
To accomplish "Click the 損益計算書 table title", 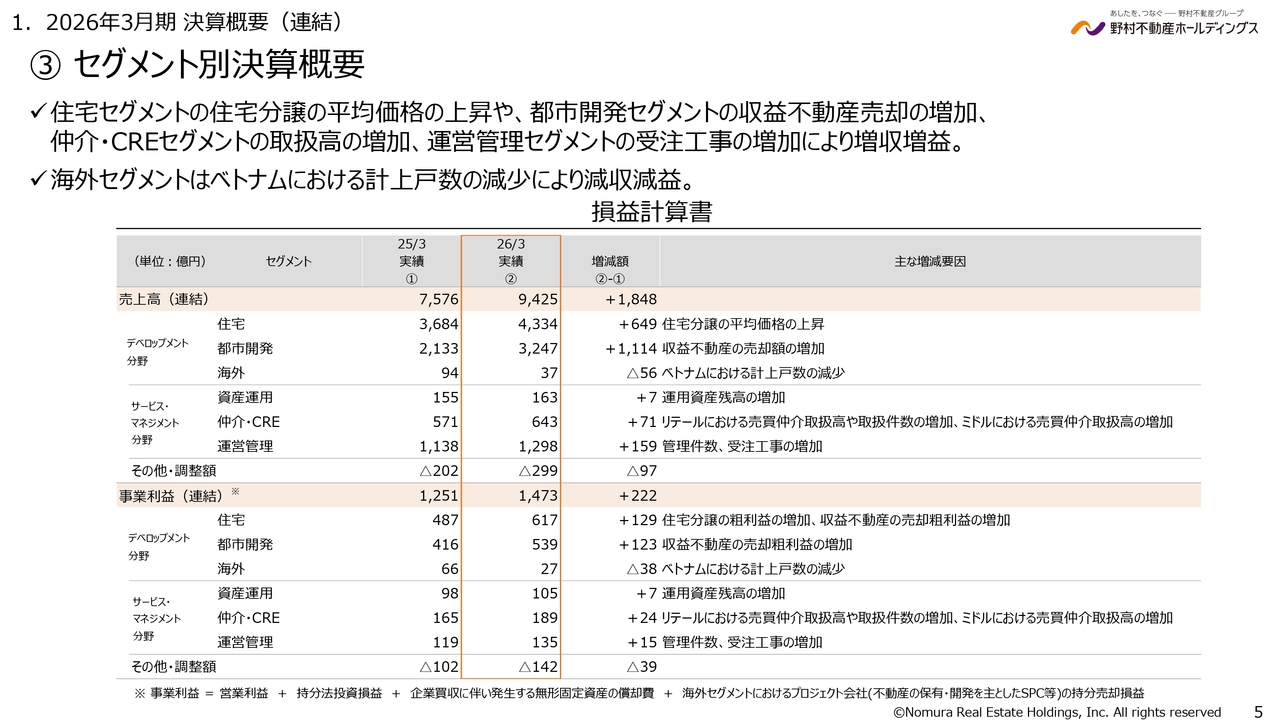I will tap(651, 213).
